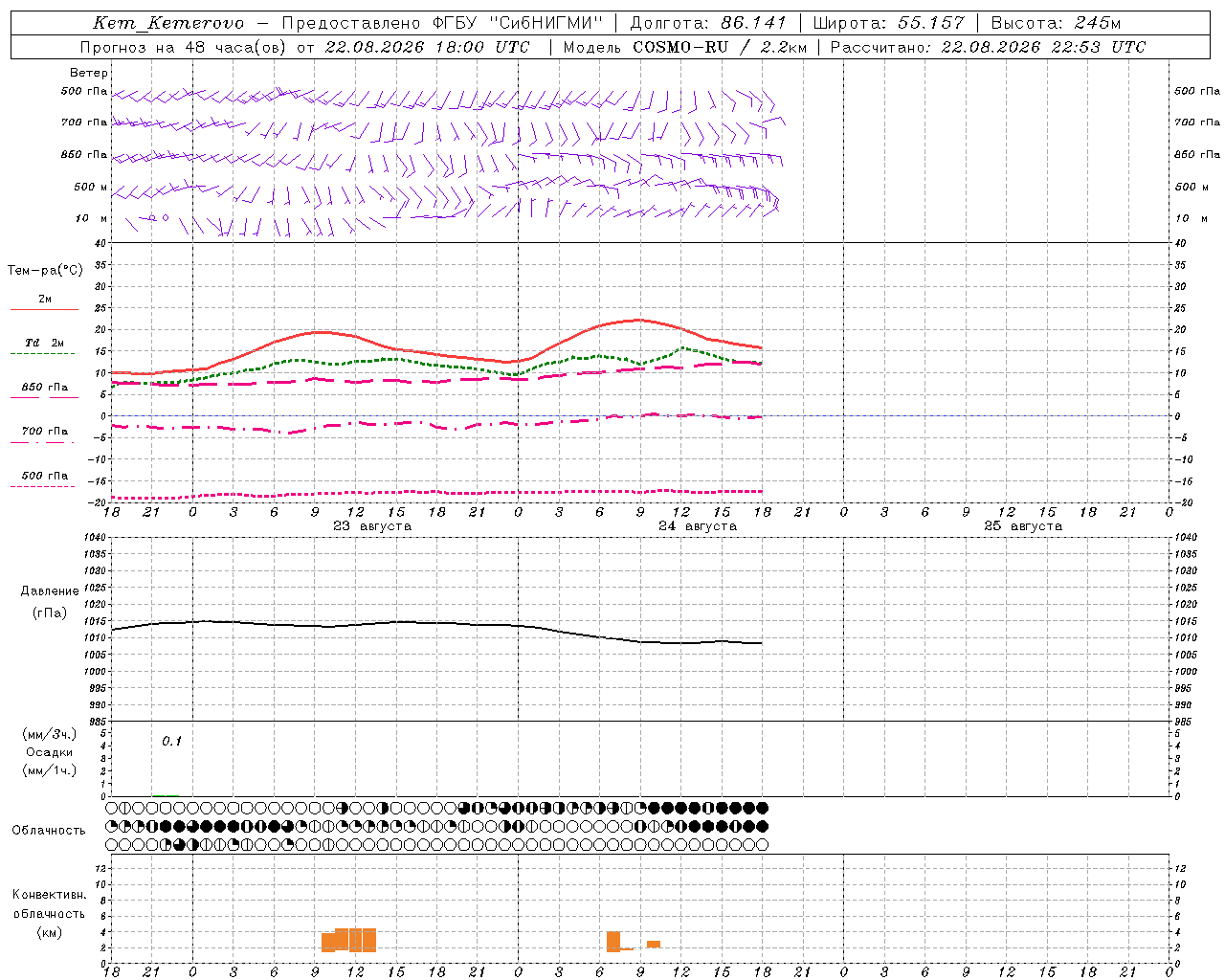Click the Облачность cloudiness label

pos(49,830)
